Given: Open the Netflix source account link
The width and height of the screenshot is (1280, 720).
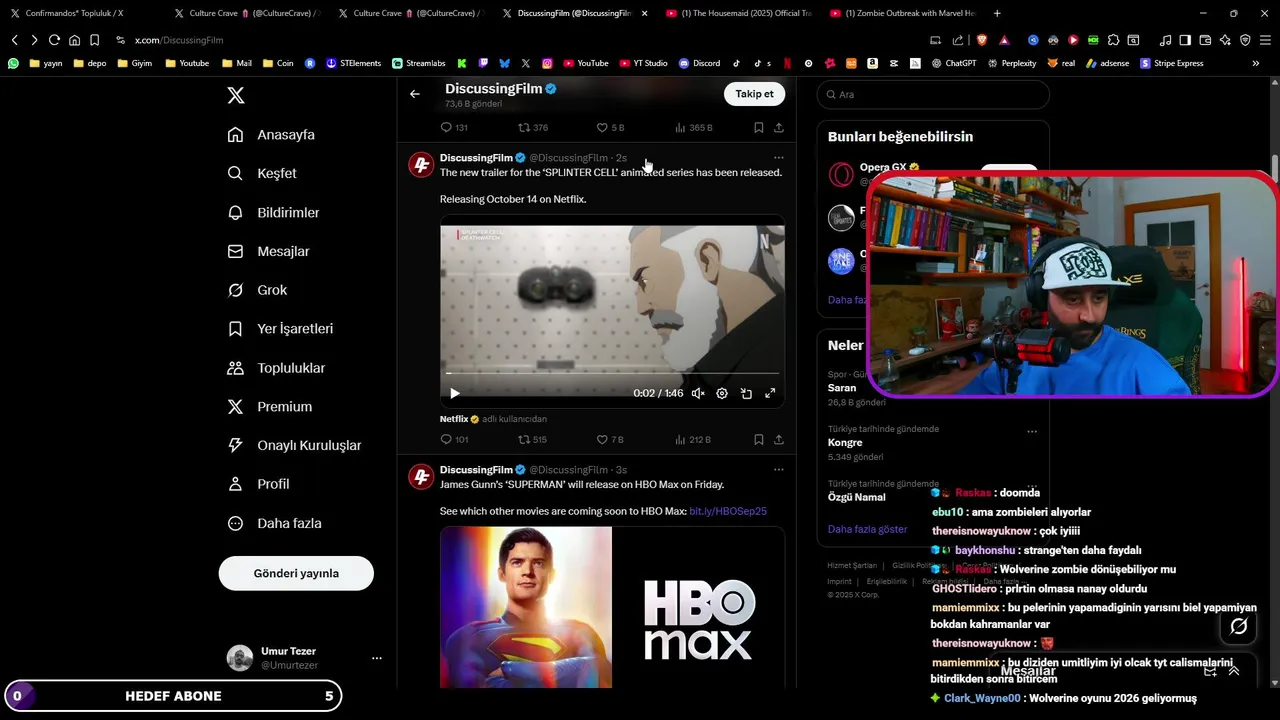Looking at the screenshot, I should click(x=454, y=419).
